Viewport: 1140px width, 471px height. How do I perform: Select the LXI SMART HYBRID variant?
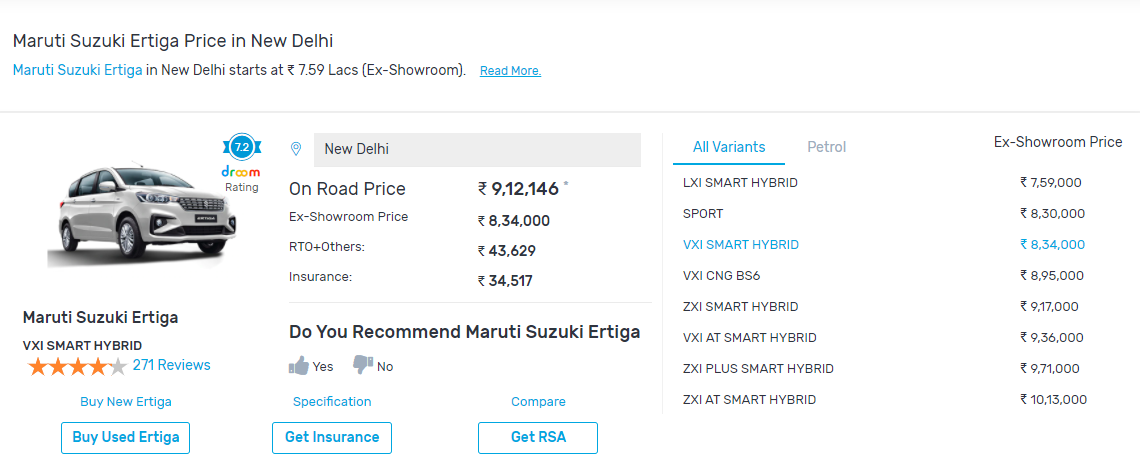[740, 183]
